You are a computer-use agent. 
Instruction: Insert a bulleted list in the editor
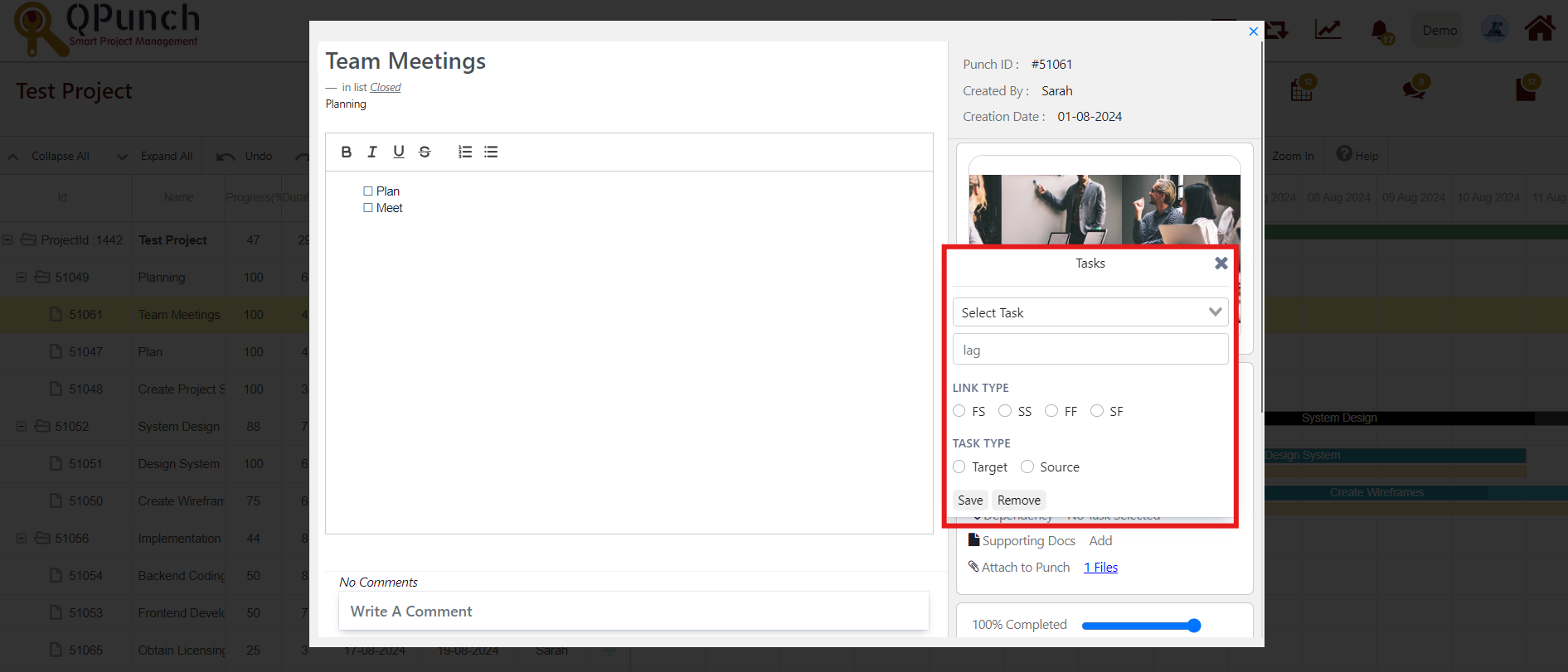point(491,152)
